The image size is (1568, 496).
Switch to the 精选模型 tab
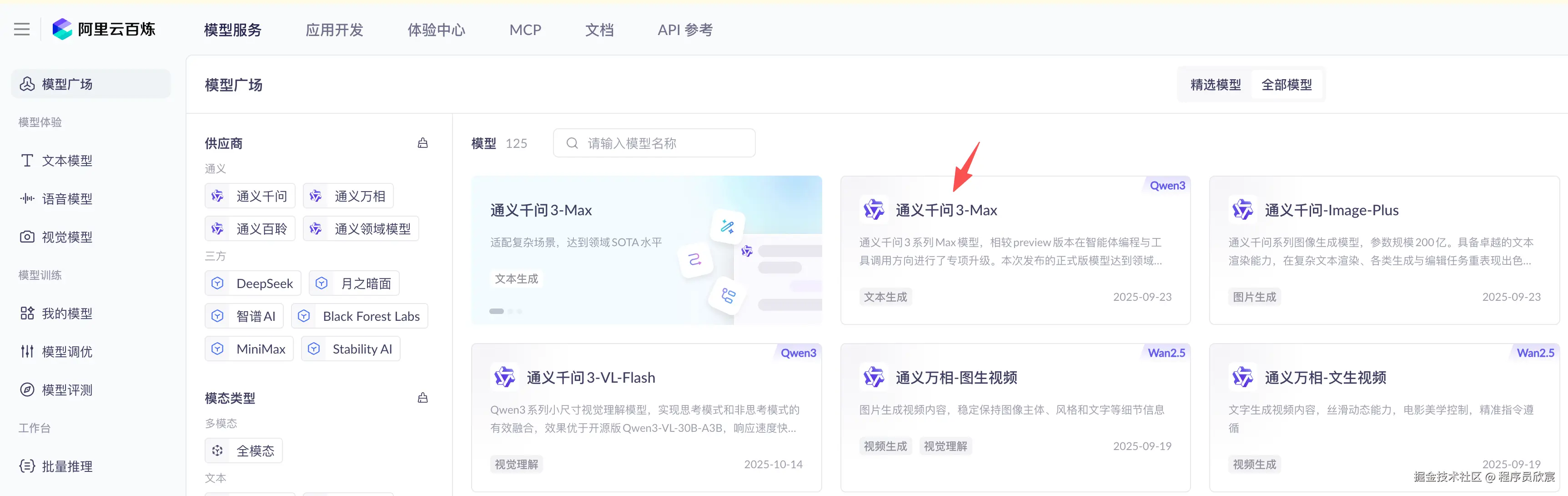(x=1215, y=85)
